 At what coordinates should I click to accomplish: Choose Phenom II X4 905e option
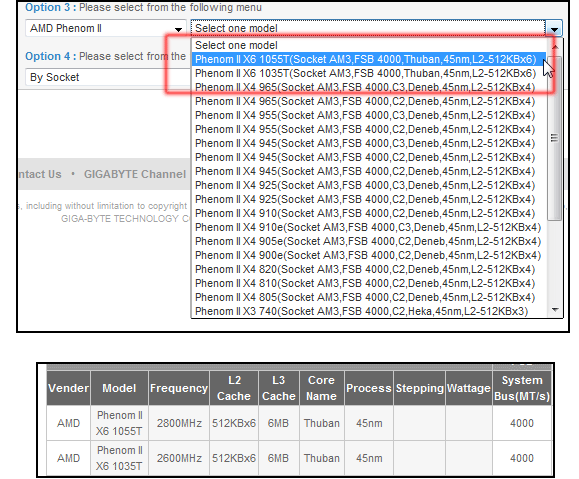tap(369, 242)
